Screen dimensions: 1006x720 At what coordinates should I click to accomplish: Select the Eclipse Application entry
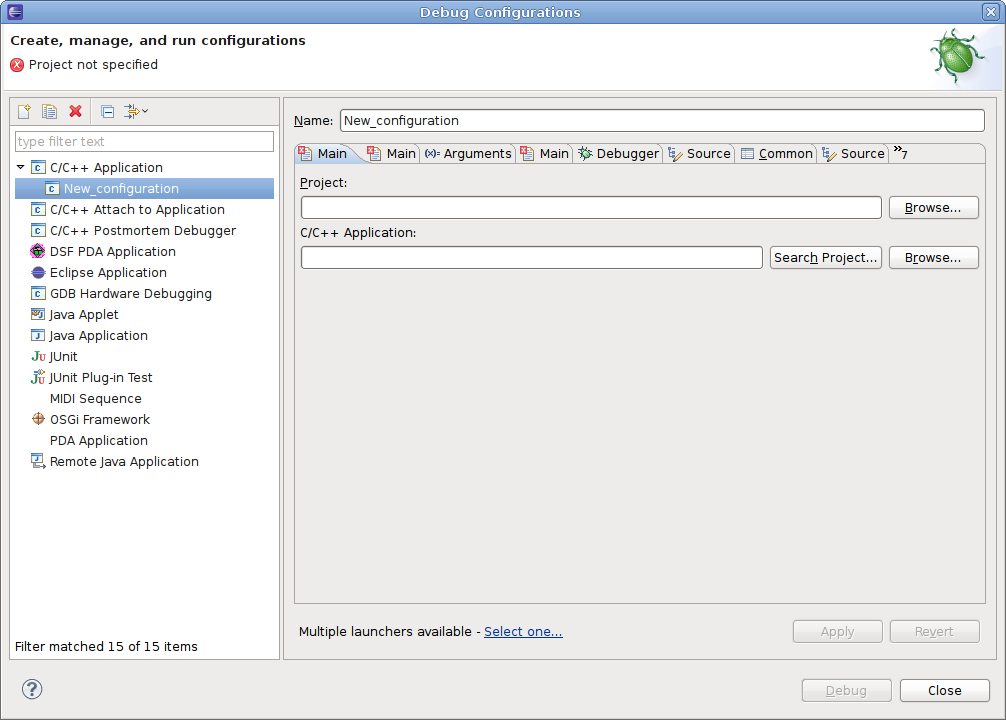(x=108, y=273)
